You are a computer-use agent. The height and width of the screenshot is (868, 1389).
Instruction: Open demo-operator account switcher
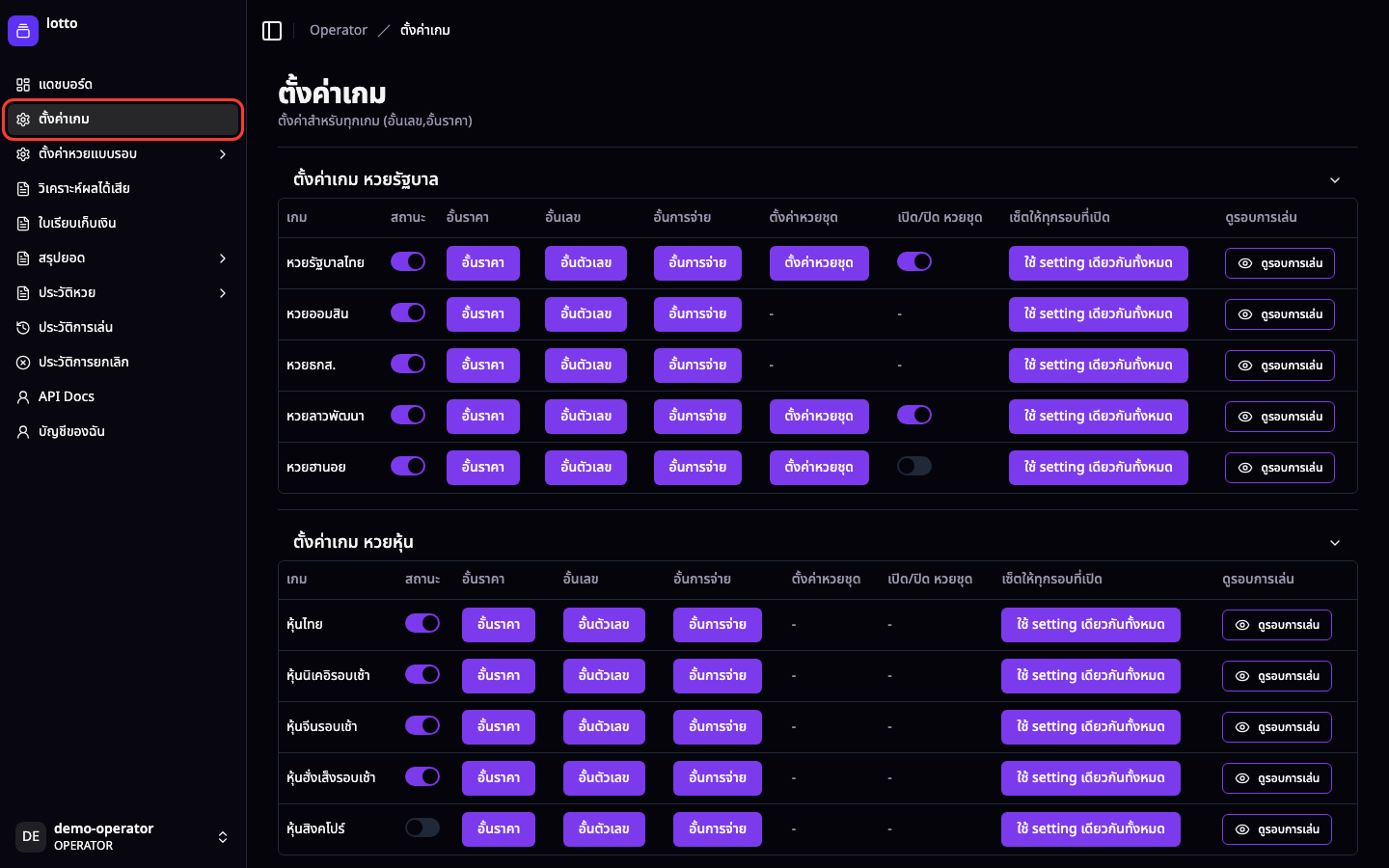click(123, 836)
